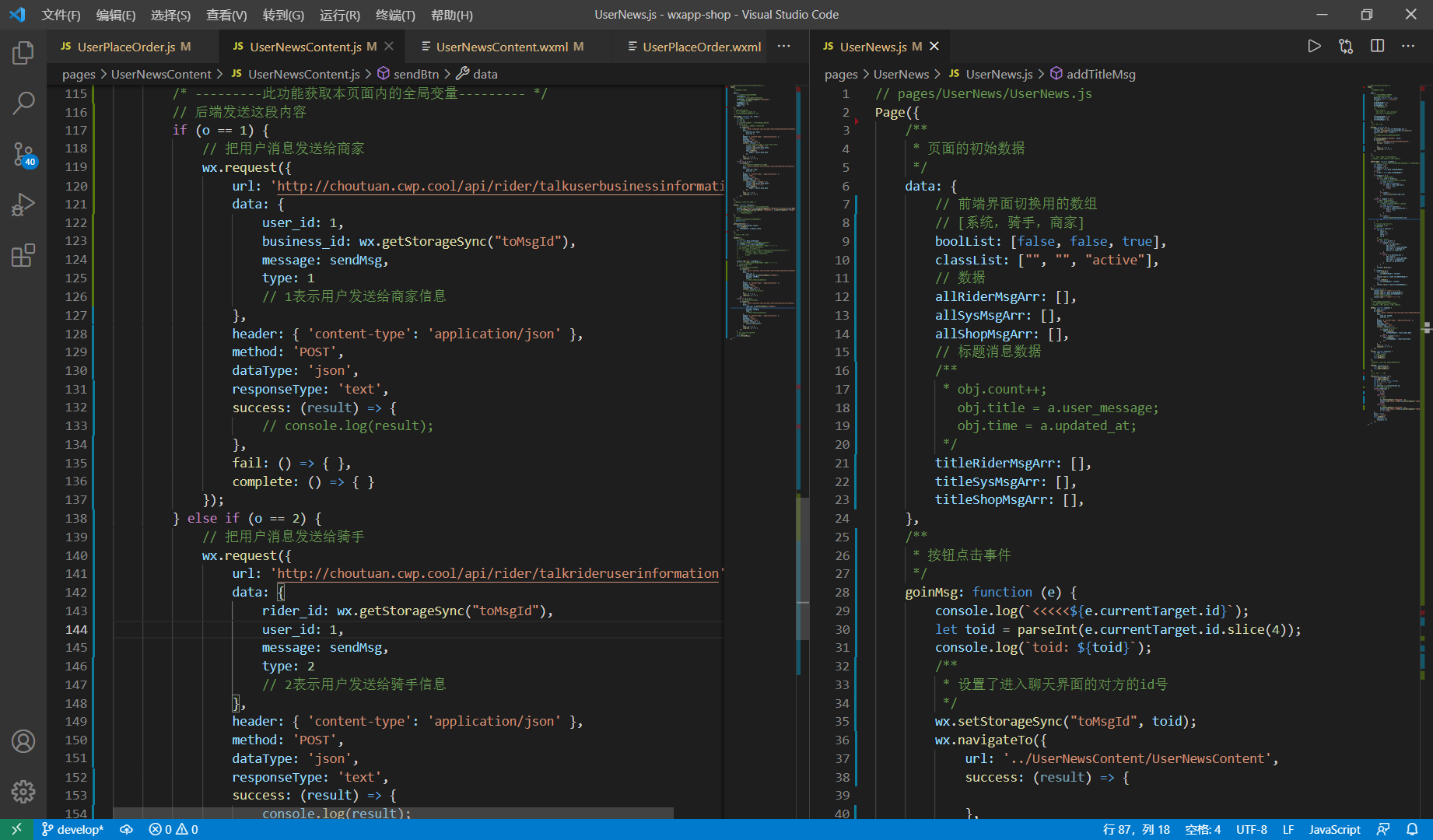Image resolution: width=1433 pixels, height=840 pixels.
Task: Open the notifications bell
Action: click(x=1412, y=830)
